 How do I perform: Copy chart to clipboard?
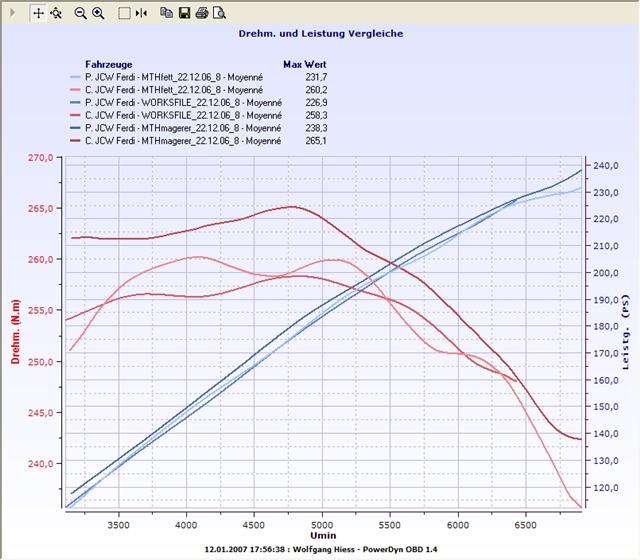[x=167, y=14]
